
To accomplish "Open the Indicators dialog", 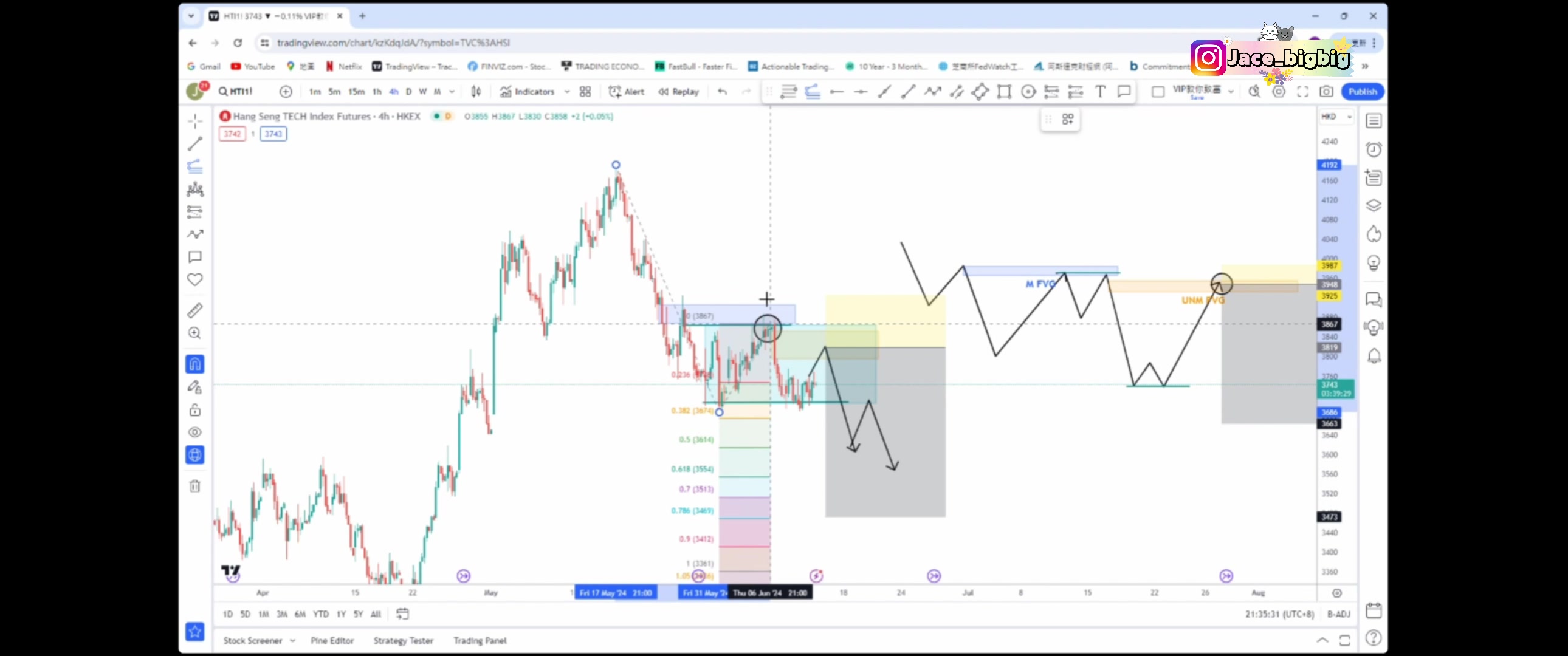I will click(x=527, y=91).
